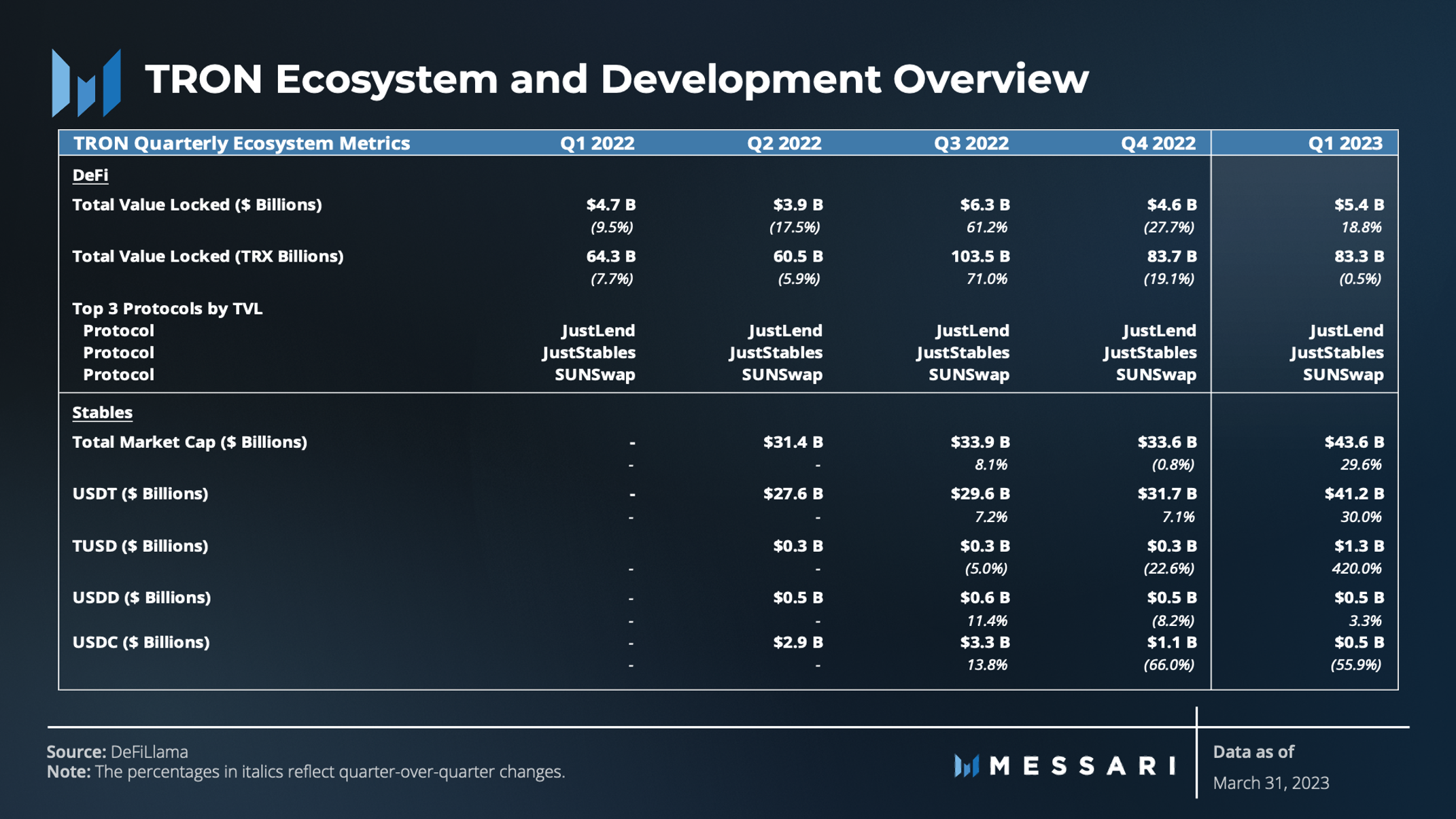Click the Q3 2022 column header
Screen dimensions: 1456x819
pos(971,143)
